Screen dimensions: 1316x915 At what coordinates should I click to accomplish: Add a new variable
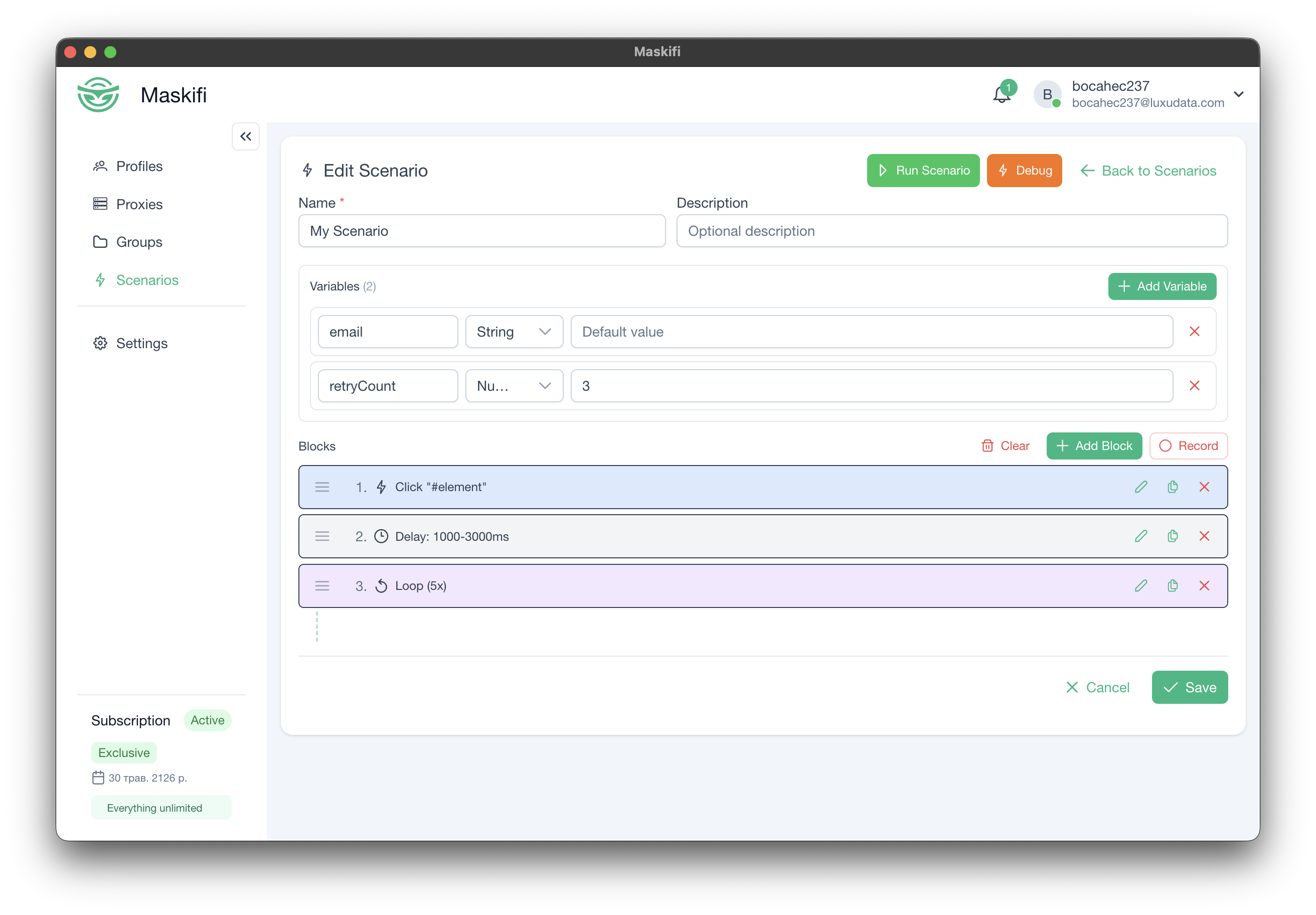[x=1162, y=286]
